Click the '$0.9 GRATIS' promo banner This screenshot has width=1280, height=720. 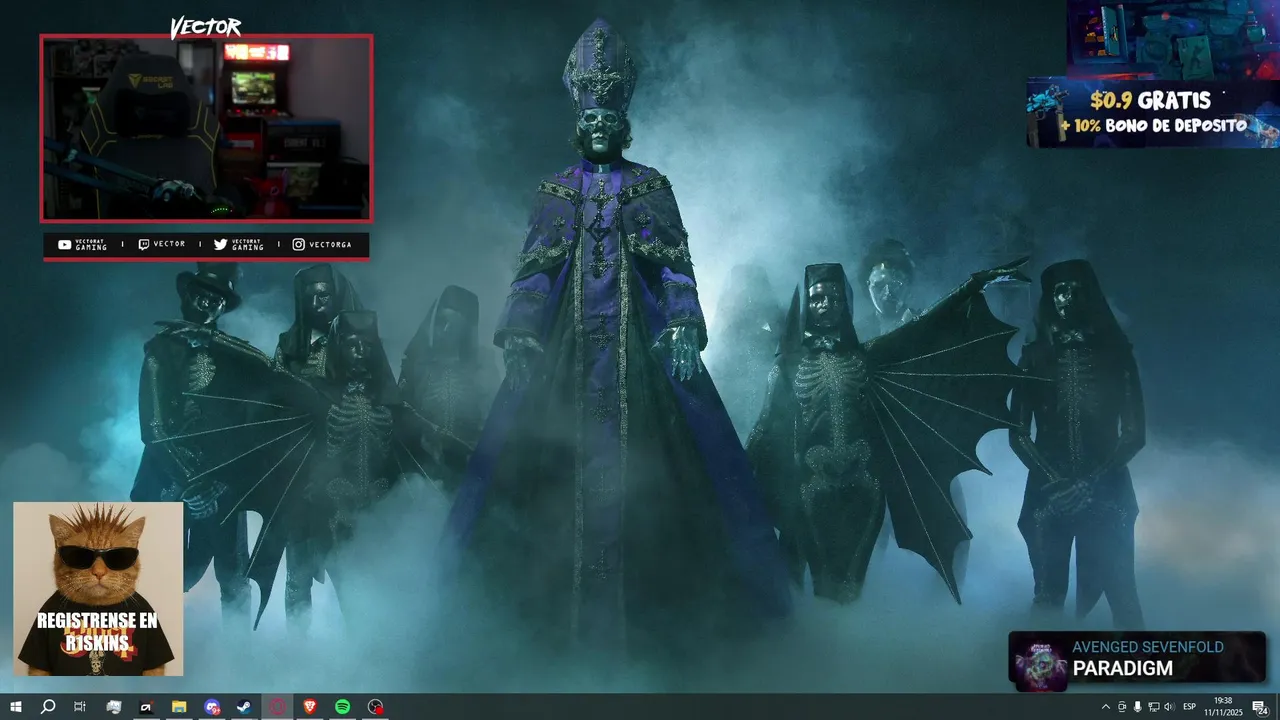[x=1153, y=113]
